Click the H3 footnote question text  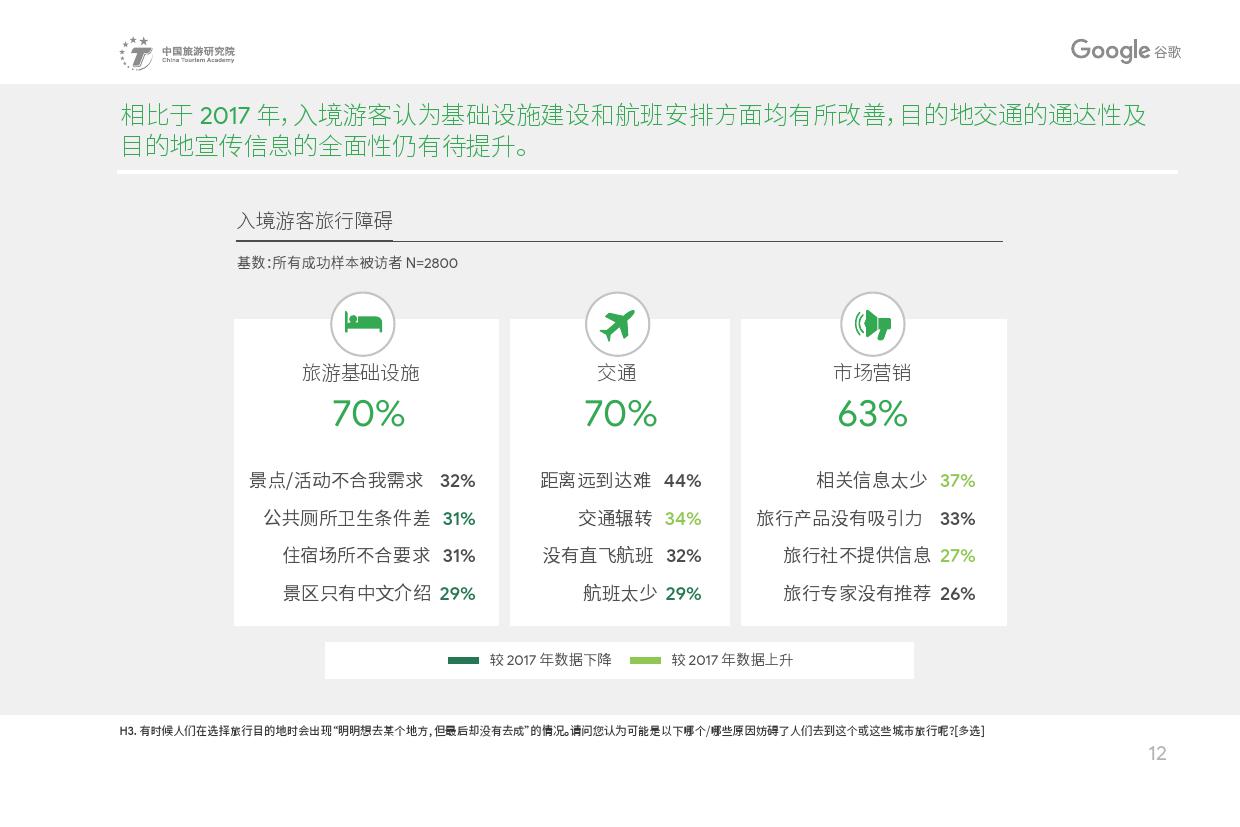(x=551, y=731)
